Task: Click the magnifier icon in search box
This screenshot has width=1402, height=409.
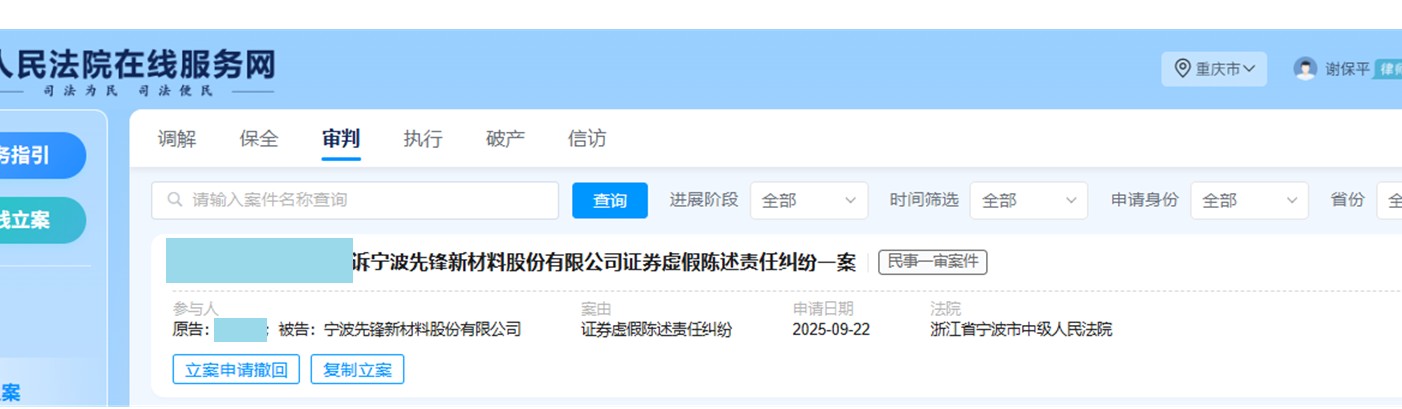Action: tap(175, 200)
